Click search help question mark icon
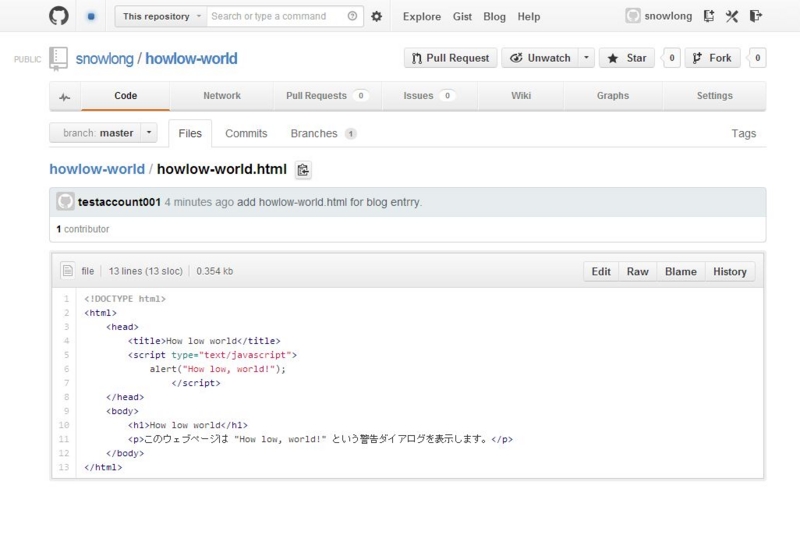The image size is (800, 542). pyautogui.click(x=352, y=16)
